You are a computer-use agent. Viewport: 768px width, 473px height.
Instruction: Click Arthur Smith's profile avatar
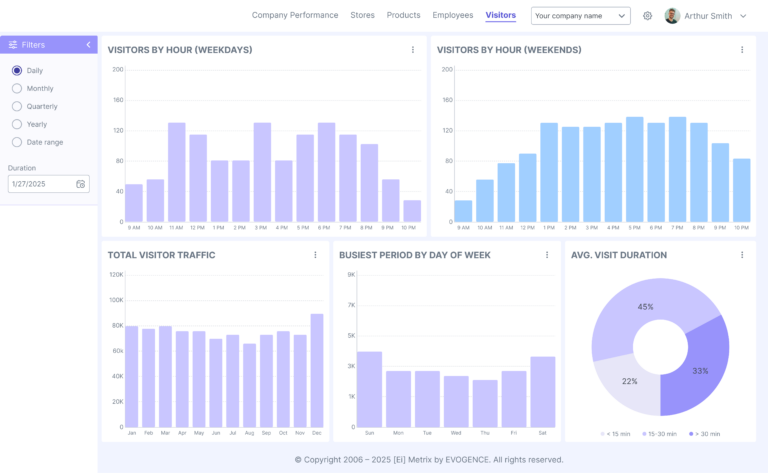point(672,16)
